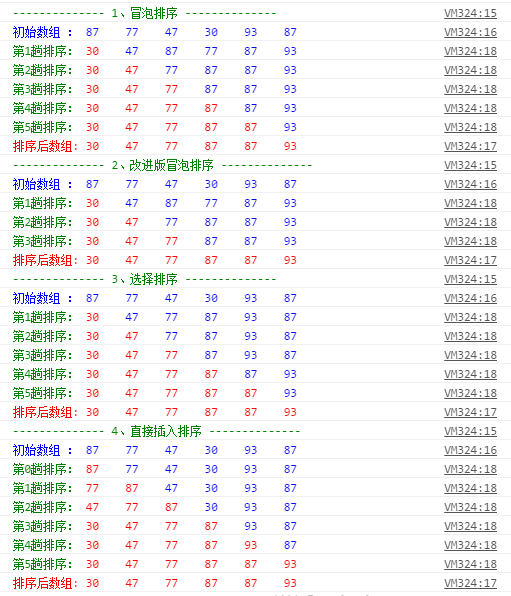This screenshot has height=596, width=511.
Task: Click 排序后数组 label in section 1
Action: point(45,146)
